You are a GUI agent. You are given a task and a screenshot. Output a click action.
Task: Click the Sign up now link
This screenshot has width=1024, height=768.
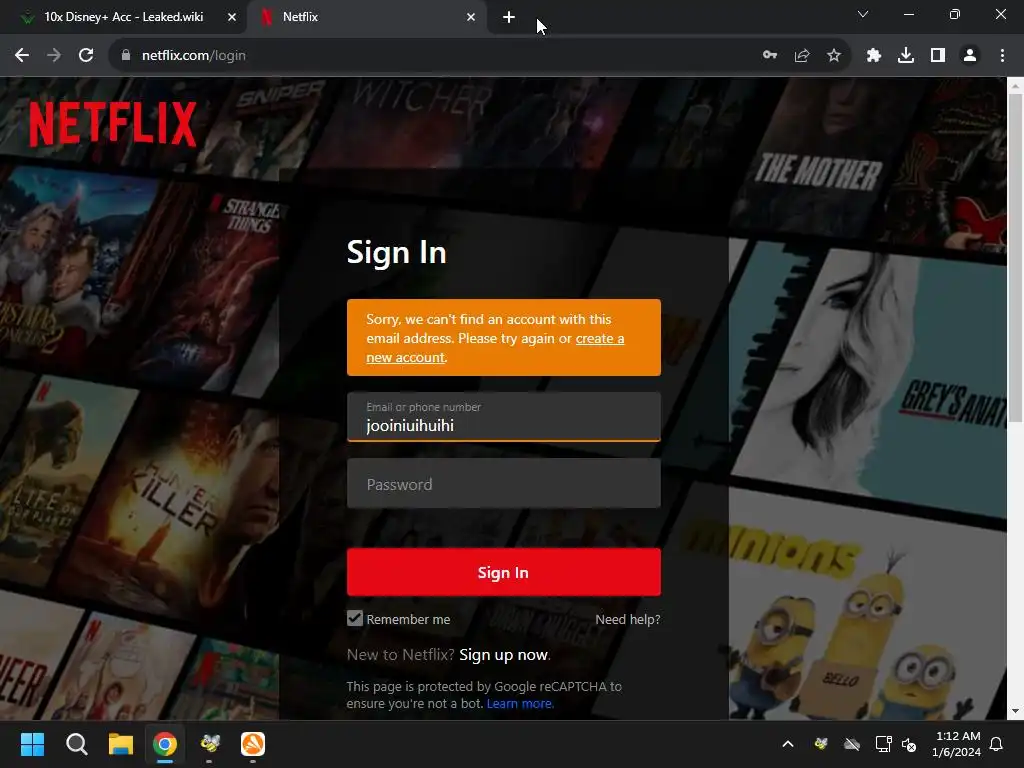click(504, 654)
